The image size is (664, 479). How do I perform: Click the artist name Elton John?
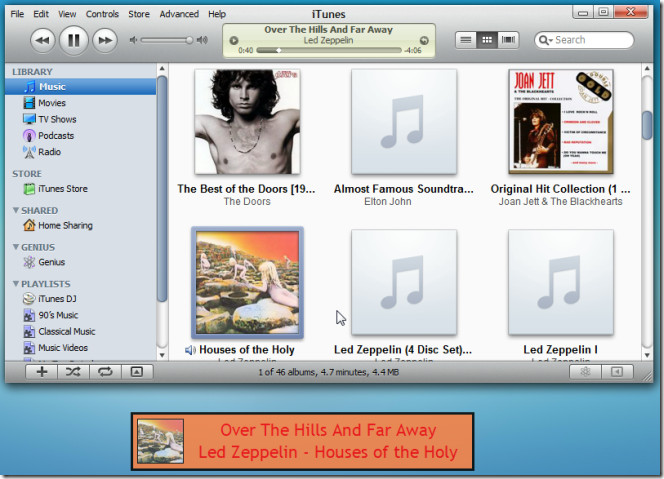point(388,202)
